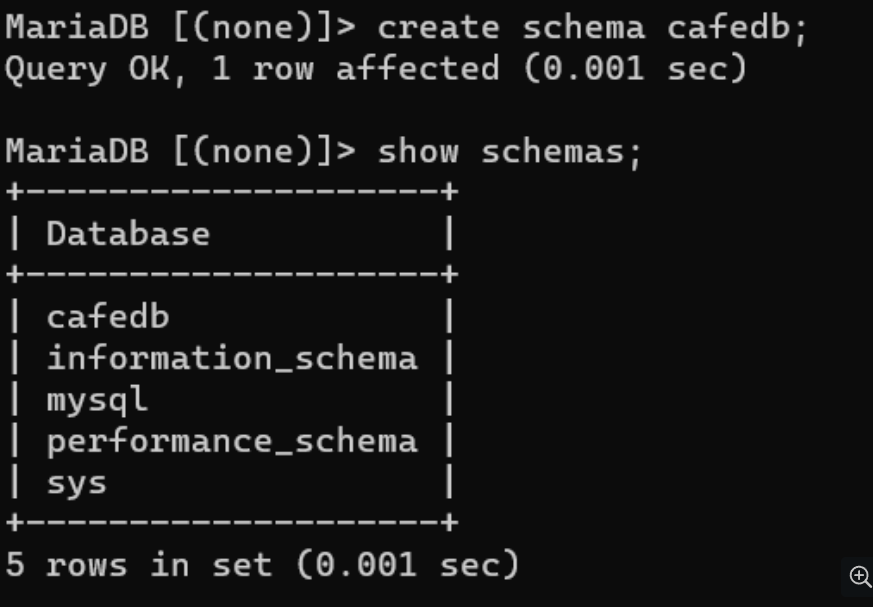Click the zoom magnifier icon

(x=860, y=576)
